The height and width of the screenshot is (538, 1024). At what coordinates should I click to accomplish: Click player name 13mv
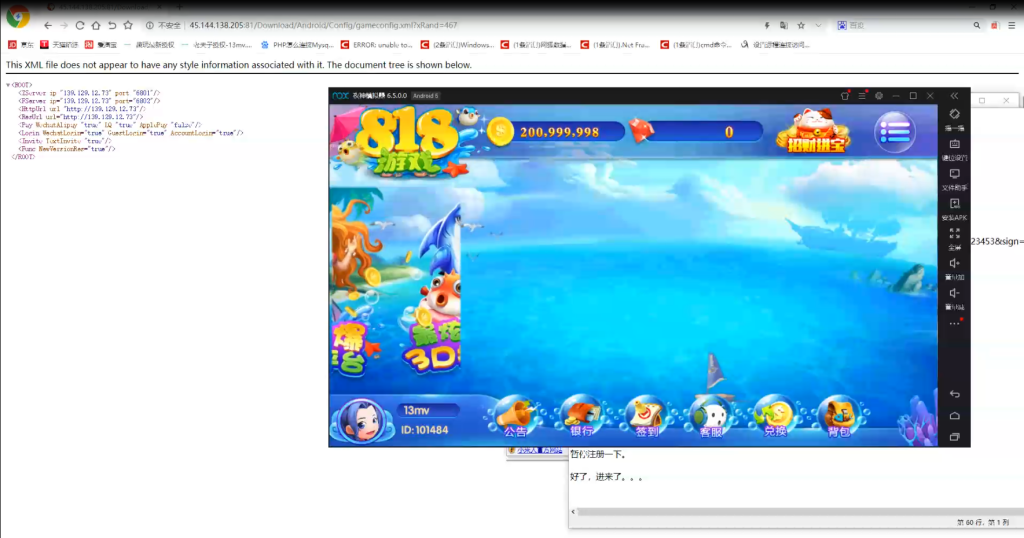(416, 411)
